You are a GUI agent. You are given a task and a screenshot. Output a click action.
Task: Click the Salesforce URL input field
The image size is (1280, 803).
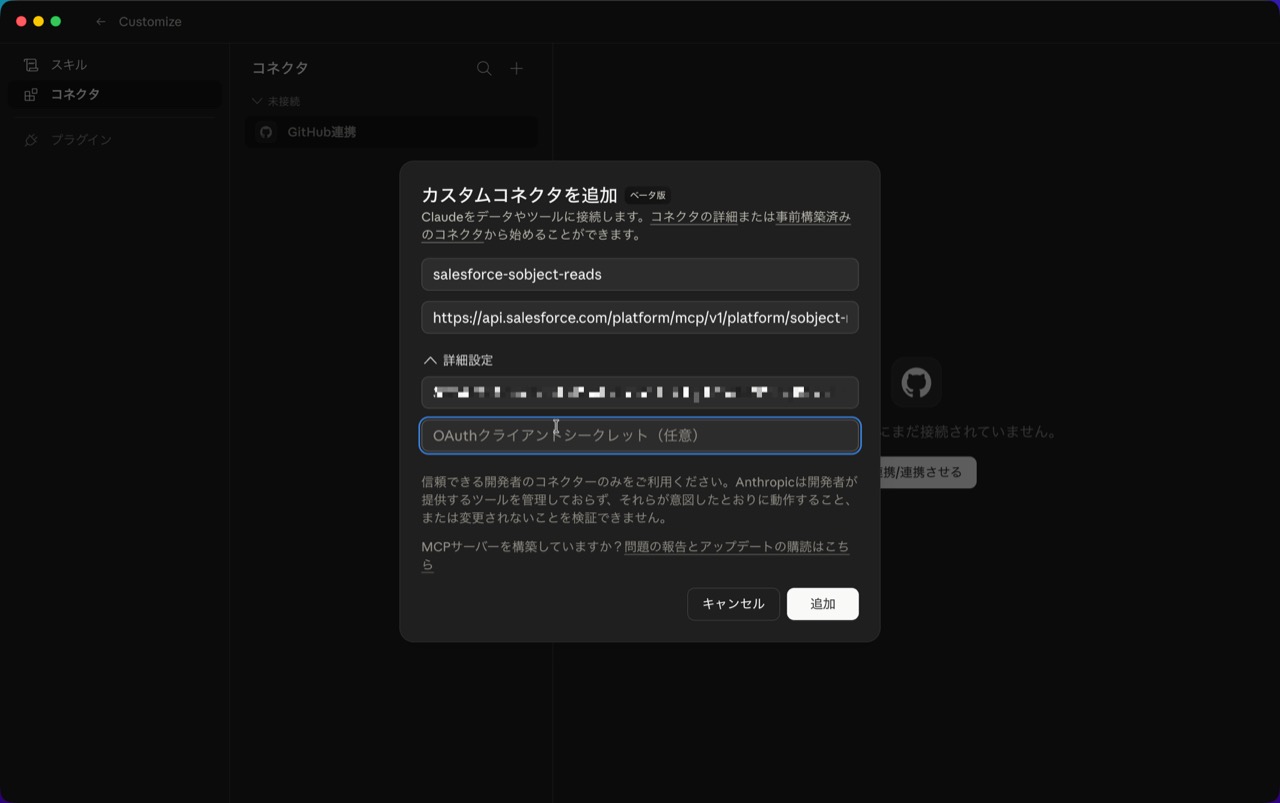639,318
